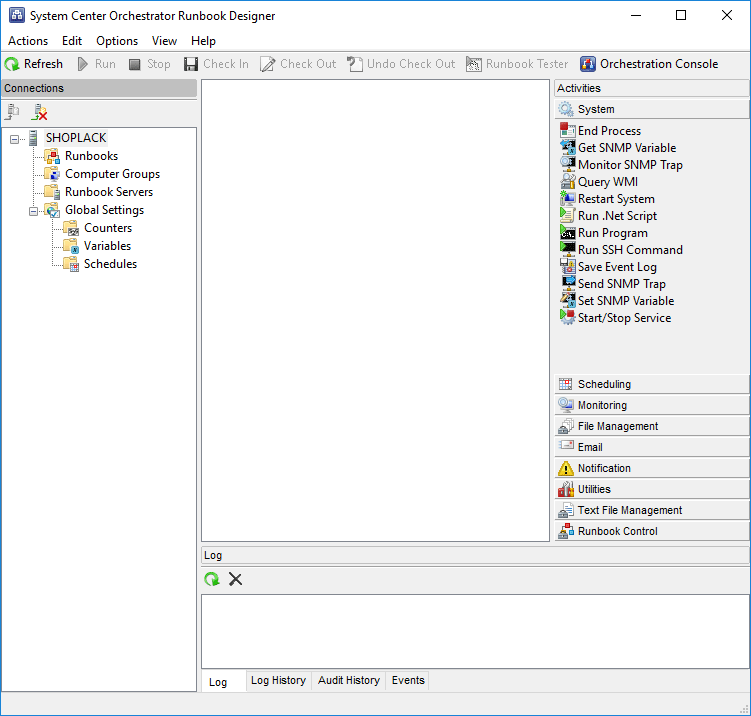Select the Variables folder
The height and width of the screenshot is (716, 751).
click(107, 246)
